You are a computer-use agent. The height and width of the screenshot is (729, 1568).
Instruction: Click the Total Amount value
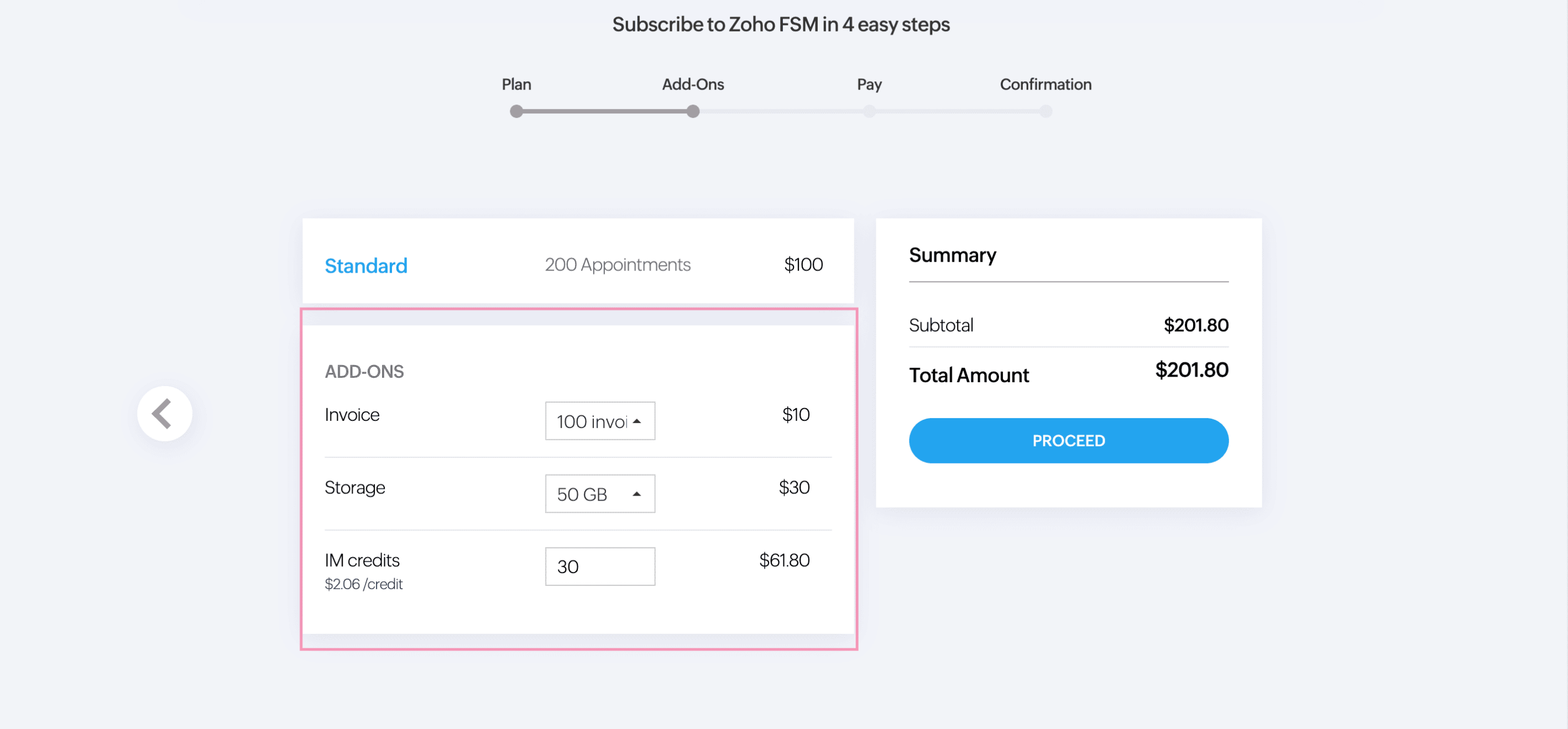point(1191,370)
